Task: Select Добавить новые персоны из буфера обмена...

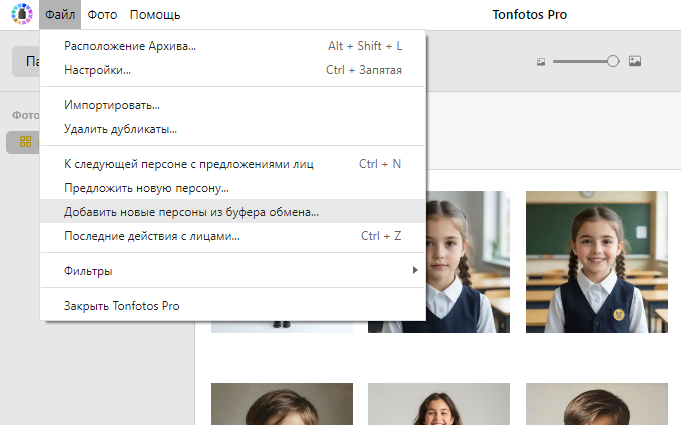Action: coord(191,212)
